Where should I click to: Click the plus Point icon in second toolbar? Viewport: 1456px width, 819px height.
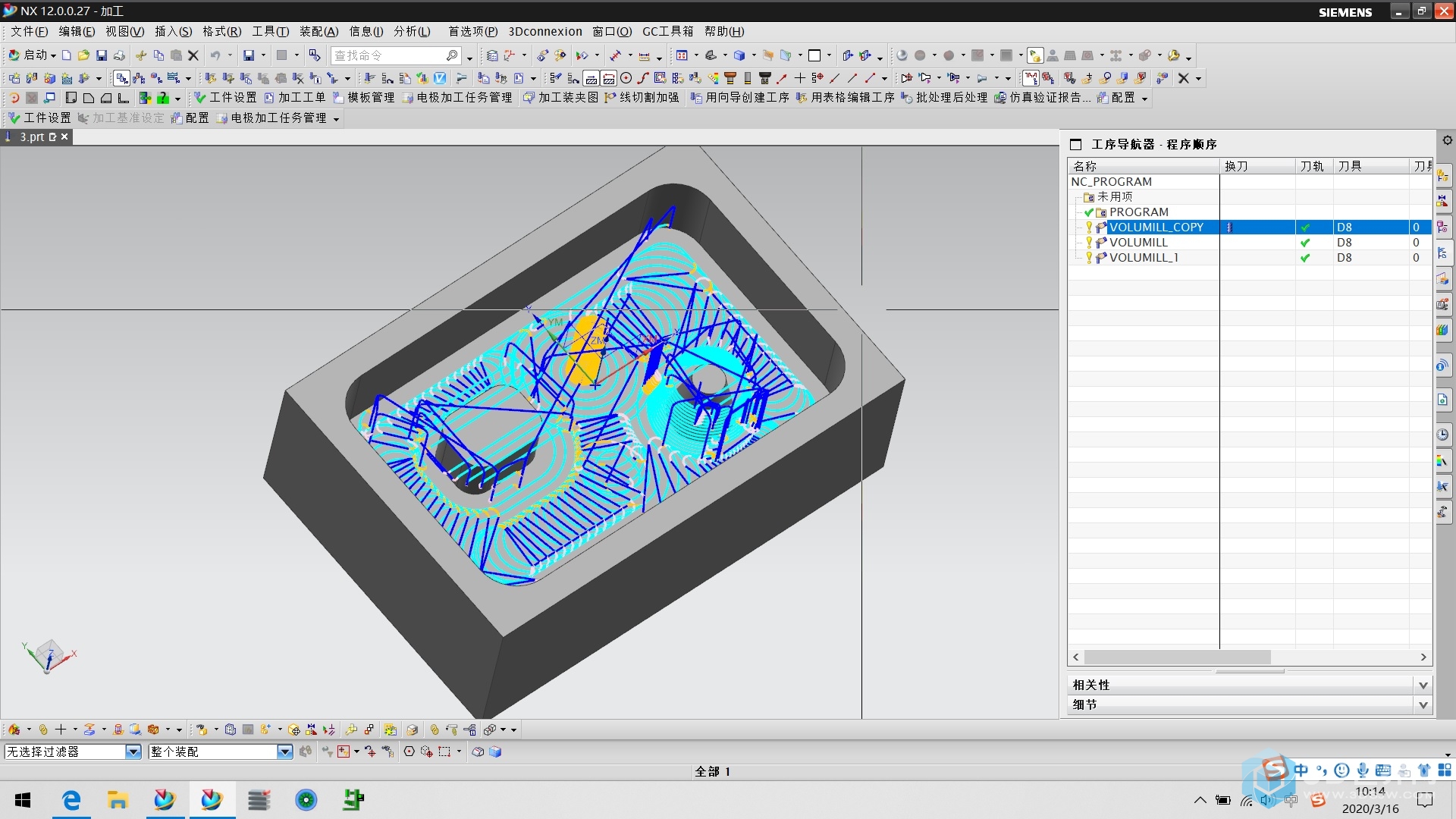pos(799,78)
